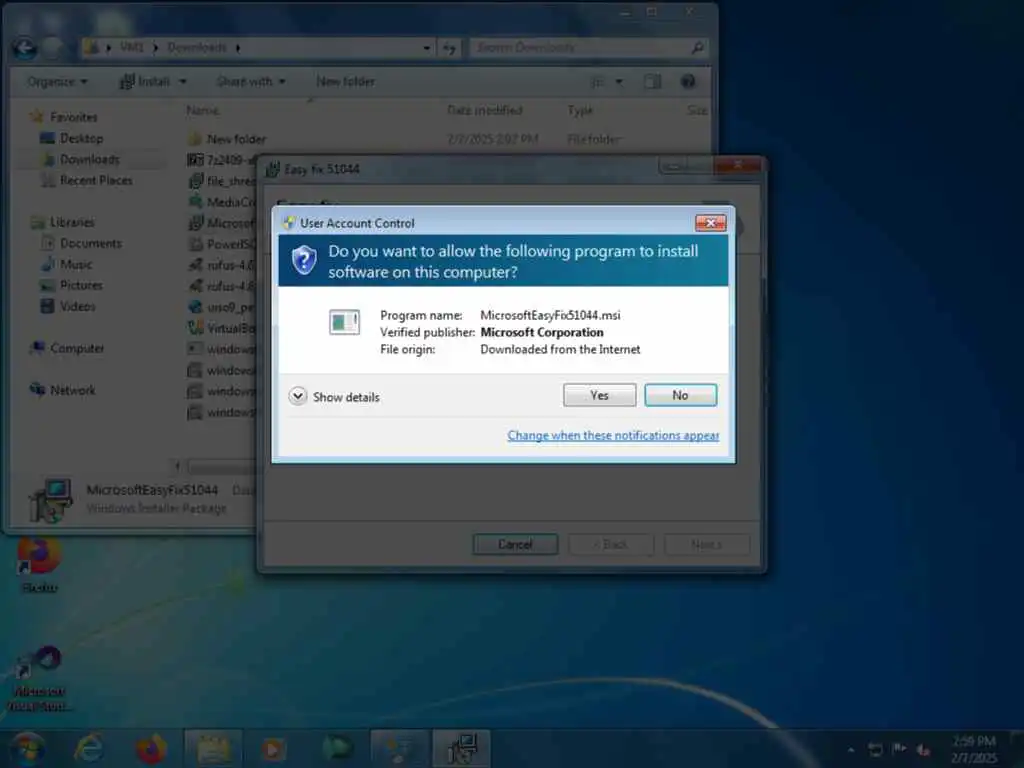Select the file_shred file in list
Screen dimensions: 1024x768
point(222,181)
